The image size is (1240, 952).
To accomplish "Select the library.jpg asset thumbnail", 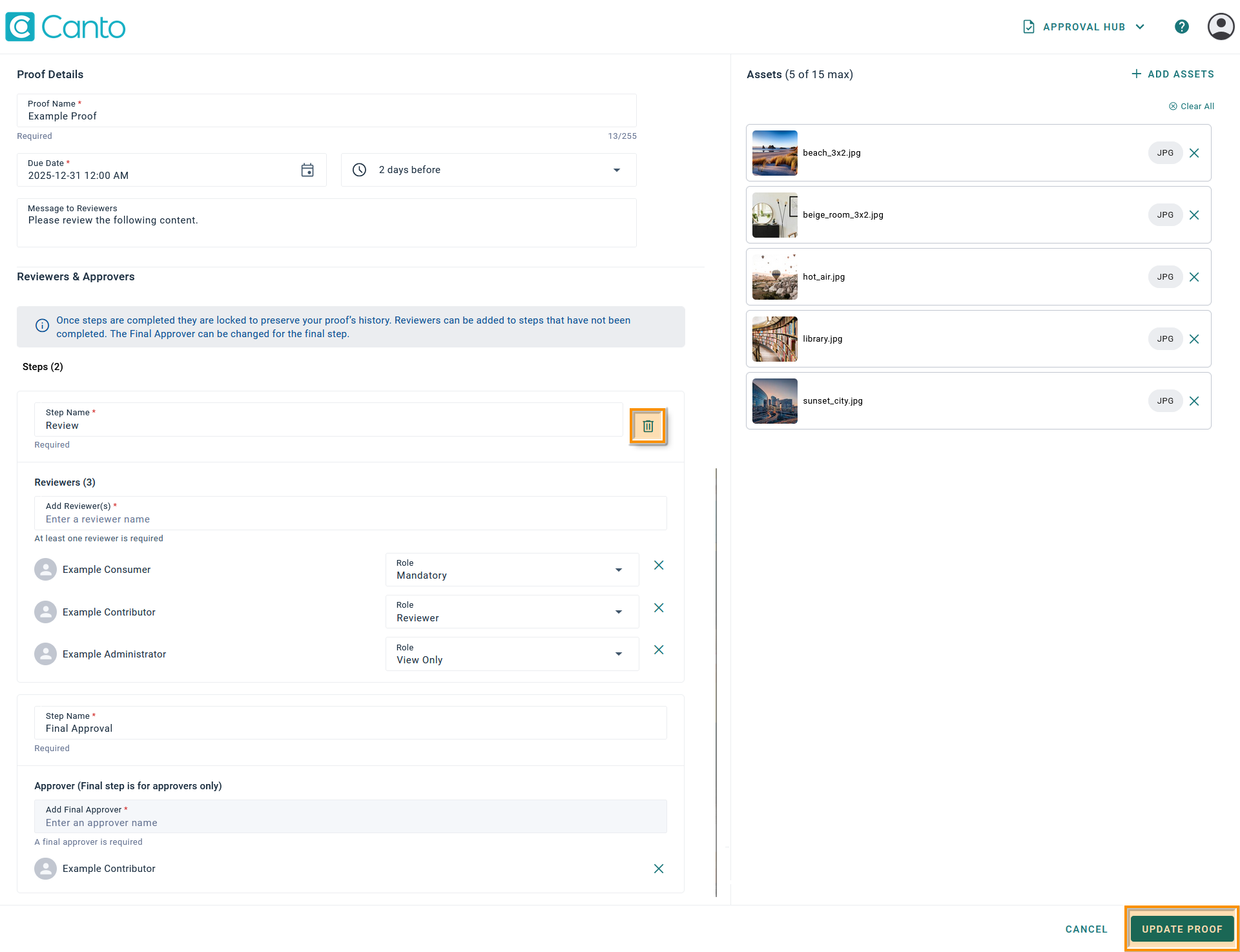I will tap(774, 338).
